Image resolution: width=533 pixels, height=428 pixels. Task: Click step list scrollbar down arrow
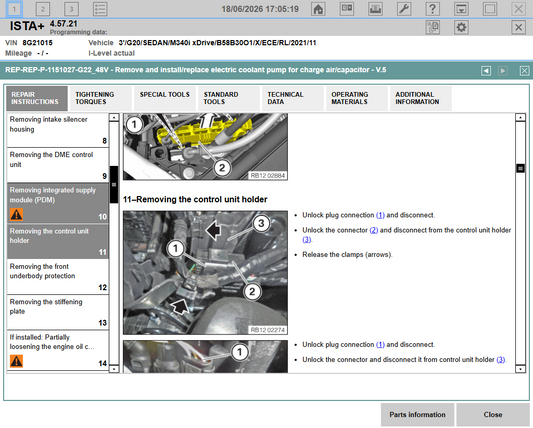pyautogui.click(x=114, y=369)
